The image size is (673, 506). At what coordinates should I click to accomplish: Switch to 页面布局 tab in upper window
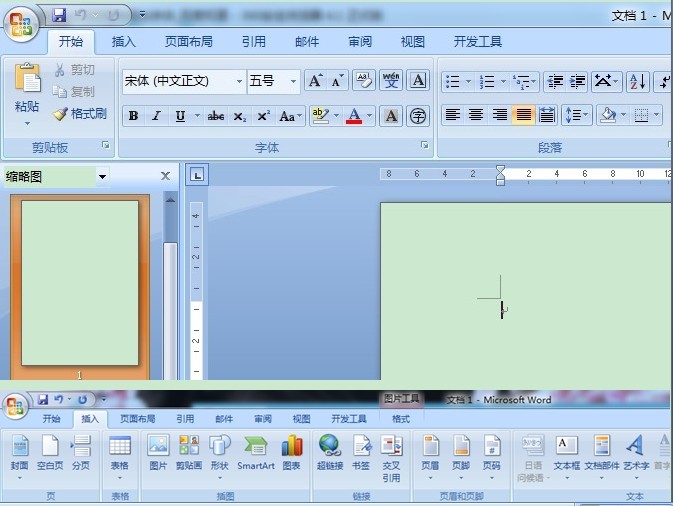point(189,42)
